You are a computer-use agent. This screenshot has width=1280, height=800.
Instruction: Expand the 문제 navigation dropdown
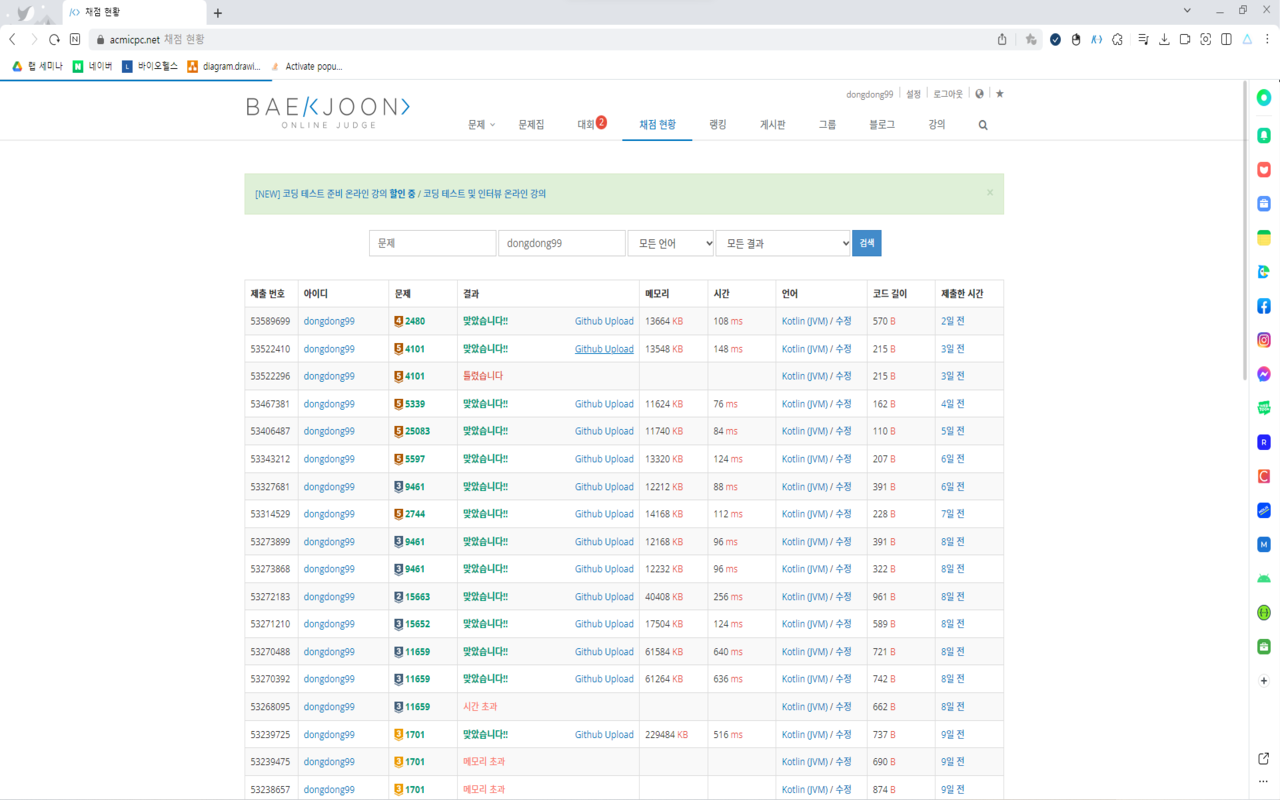tap(479, 124)
